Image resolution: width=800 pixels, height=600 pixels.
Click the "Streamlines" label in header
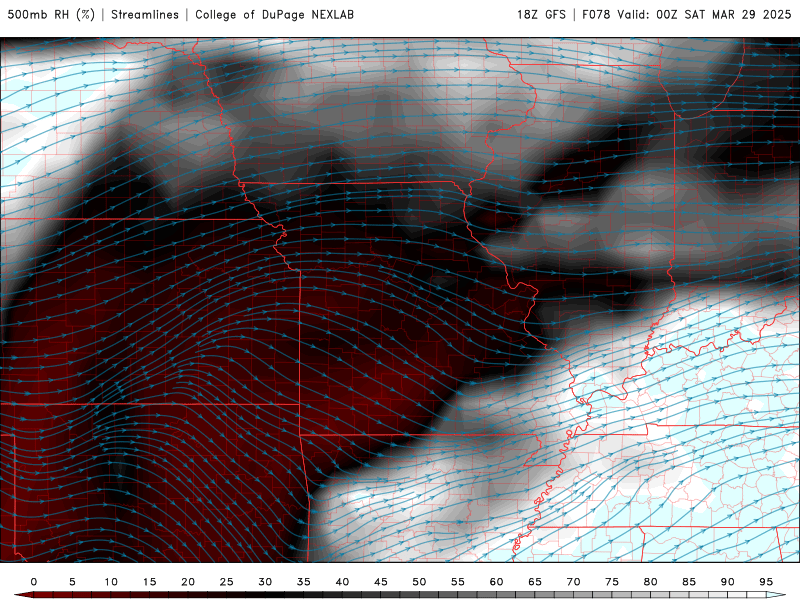click(145, 14)
